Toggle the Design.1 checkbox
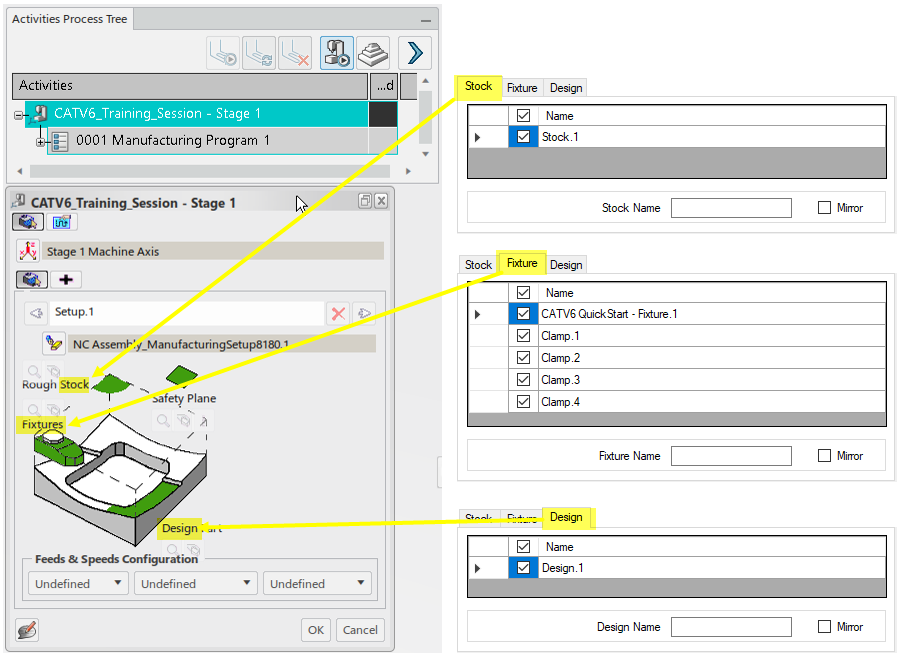901x659 pixels. click(x=523, y=568)
